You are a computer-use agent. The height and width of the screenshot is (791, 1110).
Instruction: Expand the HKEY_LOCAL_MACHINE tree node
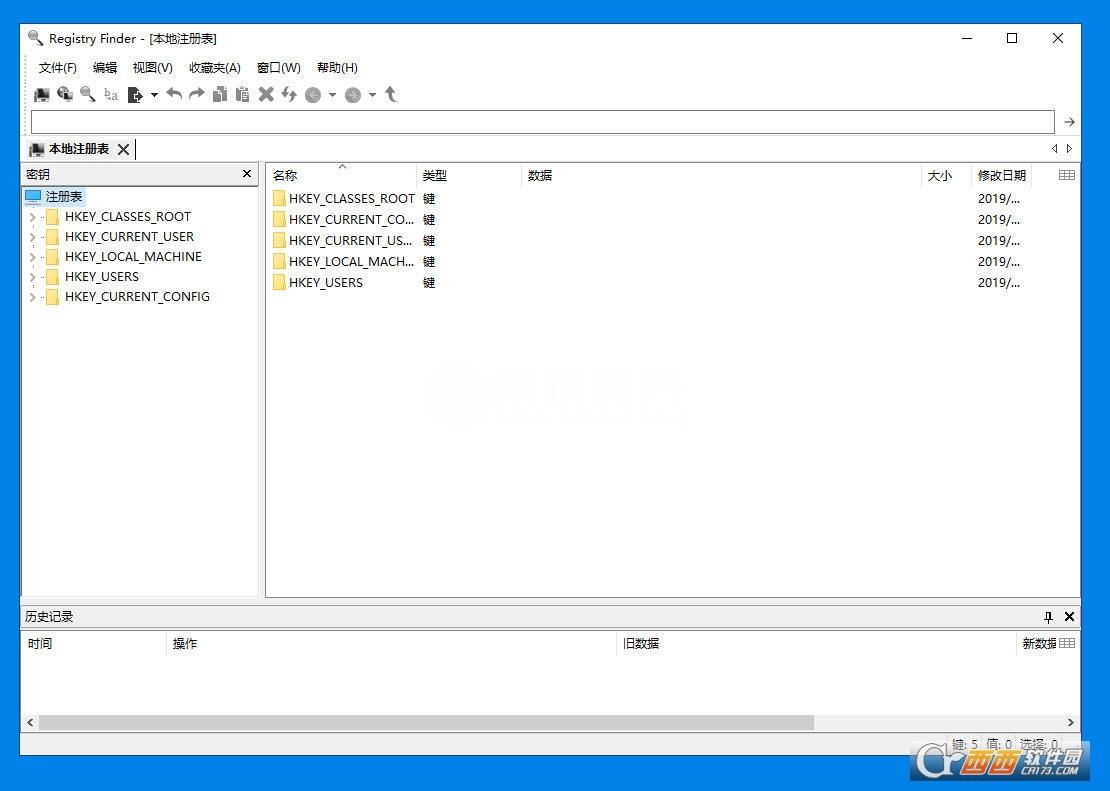[x=32, y=256]
